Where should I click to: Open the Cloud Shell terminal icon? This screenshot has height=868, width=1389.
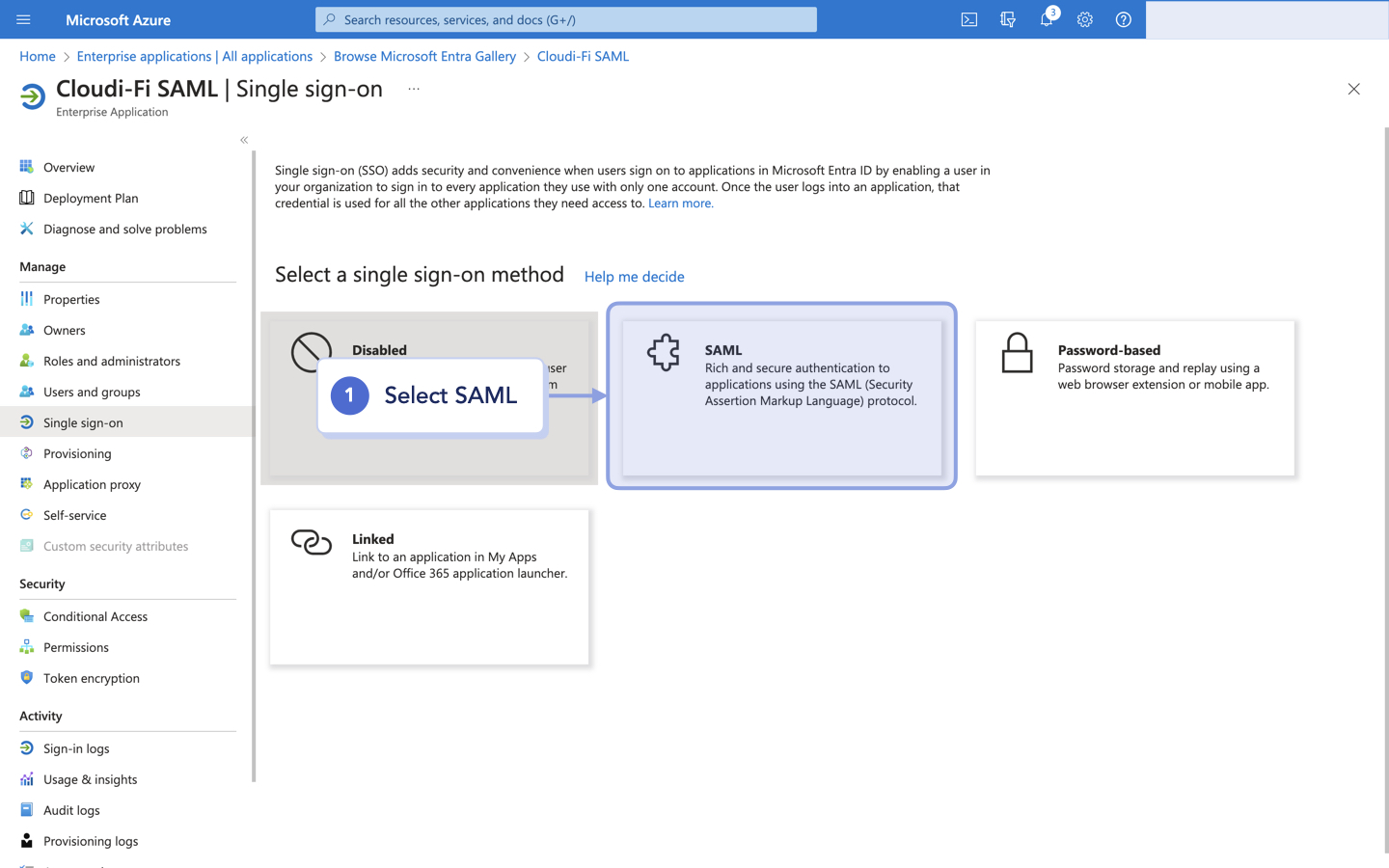click(968, 19)
